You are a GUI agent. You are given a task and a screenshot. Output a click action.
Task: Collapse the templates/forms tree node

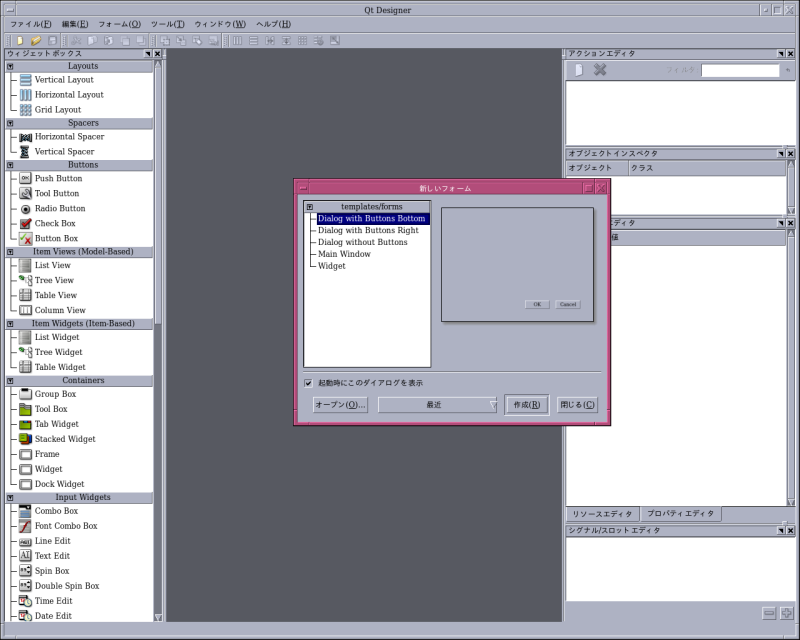(x=310, y=207)
